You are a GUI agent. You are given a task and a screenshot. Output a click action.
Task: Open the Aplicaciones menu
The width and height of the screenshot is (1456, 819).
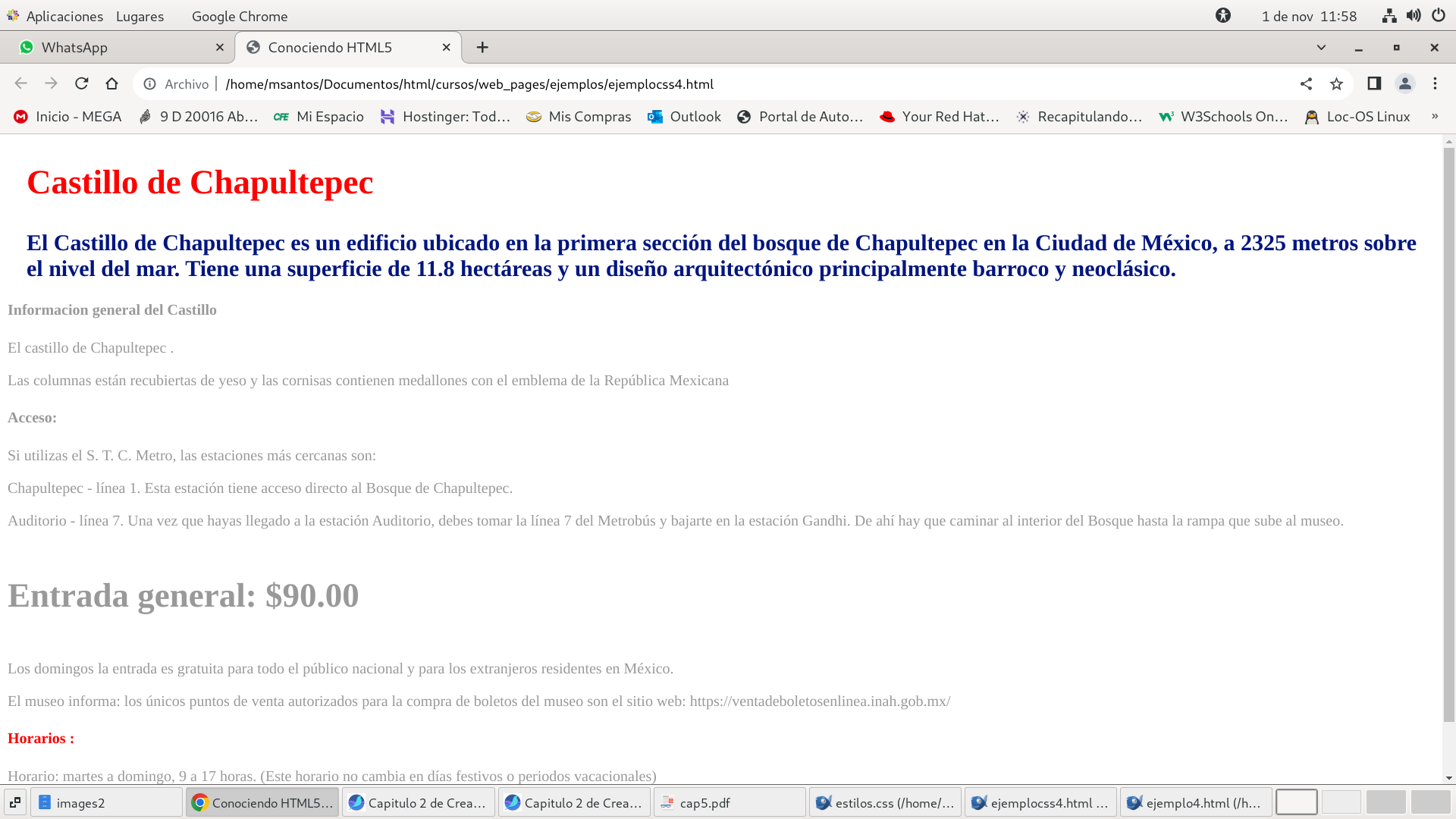point(64,16)
